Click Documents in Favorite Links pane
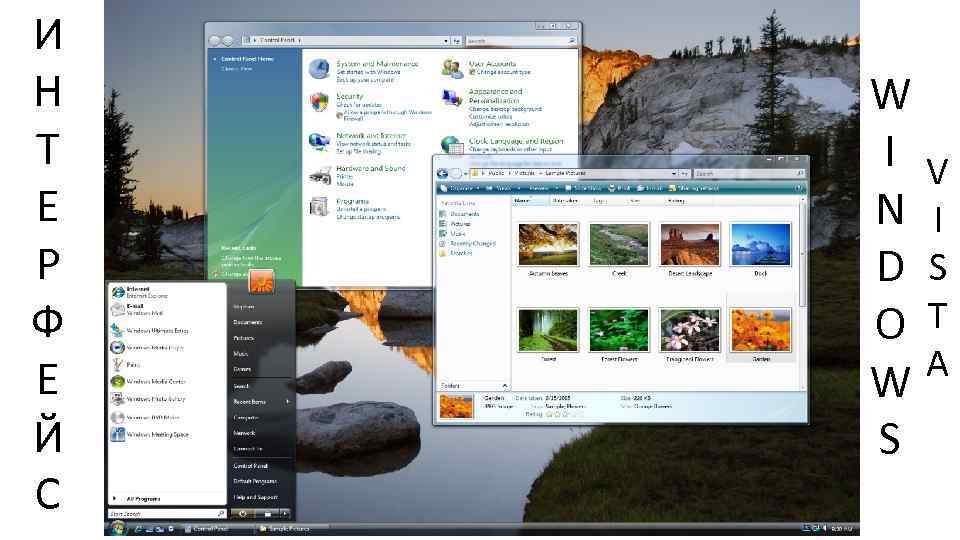 pyautogui.click(x=460, y=214)
